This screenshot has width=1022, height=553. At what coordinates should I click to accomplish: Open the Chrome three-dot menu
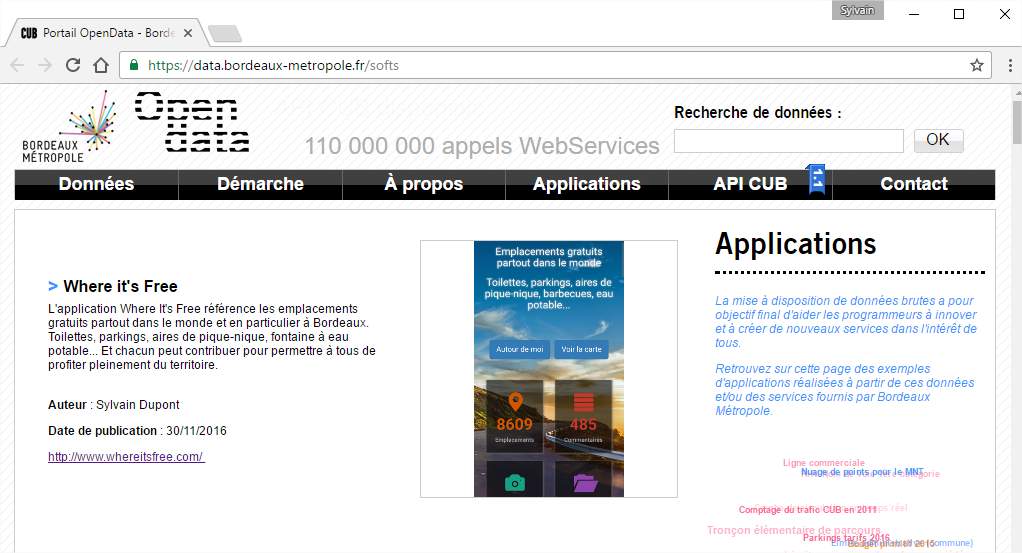pyautogui.click(x=1010, y=65)
